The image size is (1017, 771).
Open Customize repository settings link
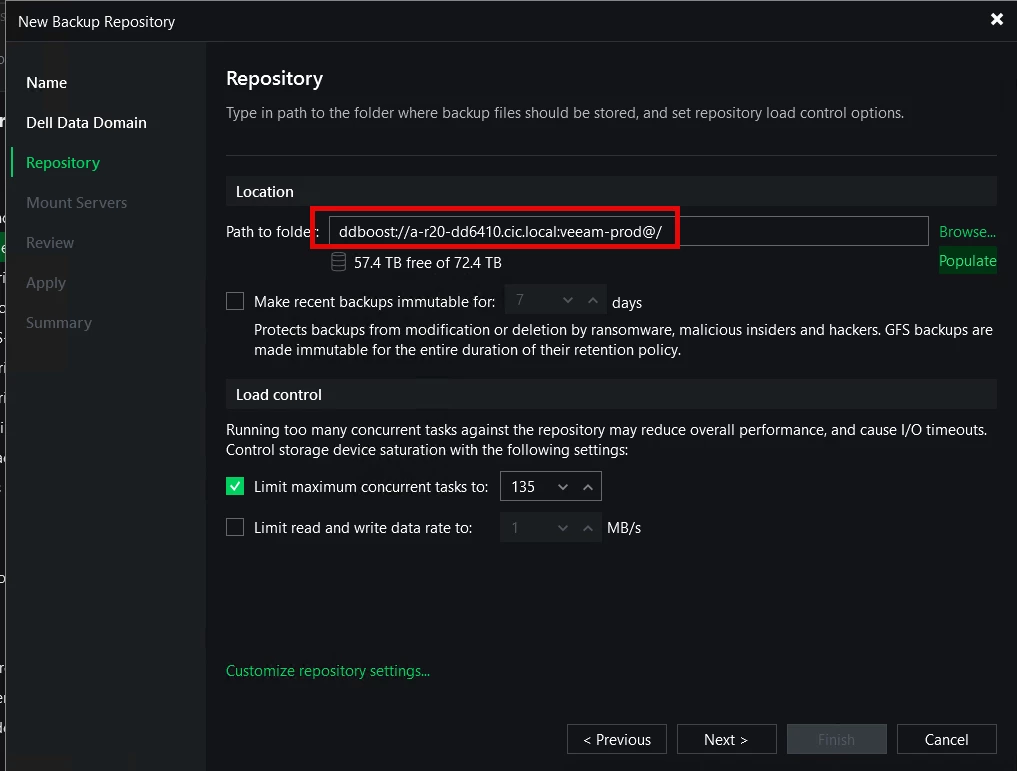[x=328, y=671]
